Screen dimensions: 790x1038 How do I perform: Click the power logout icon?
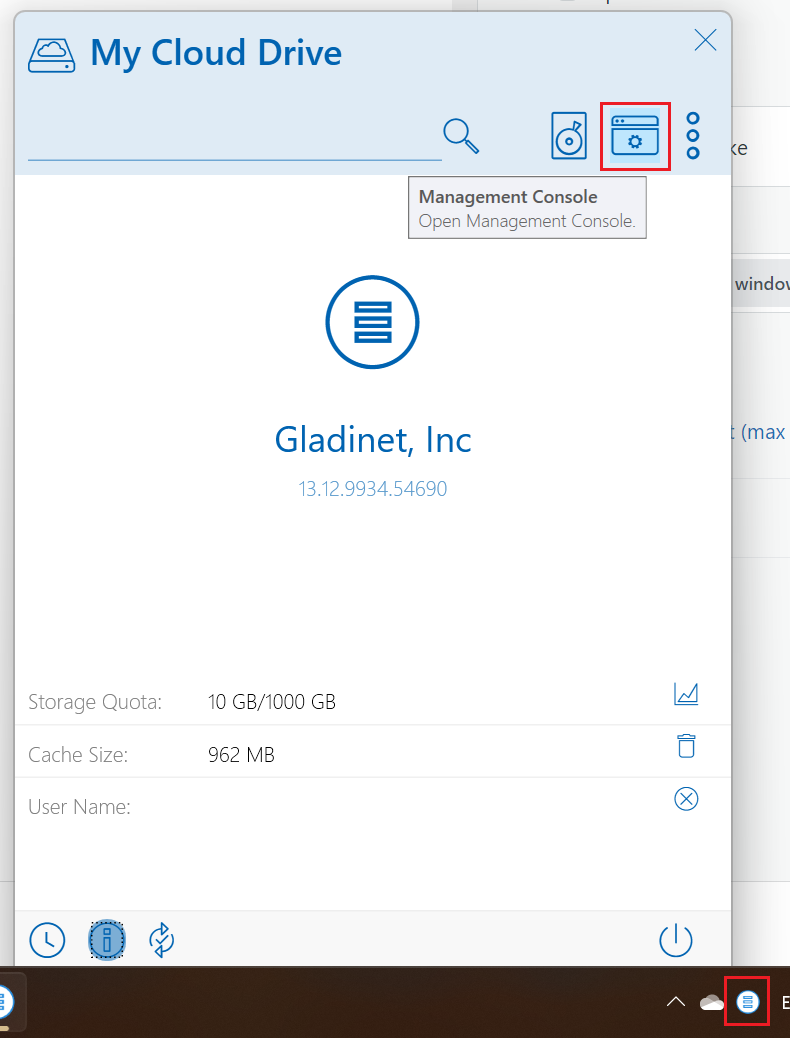[x=675, y=941]
